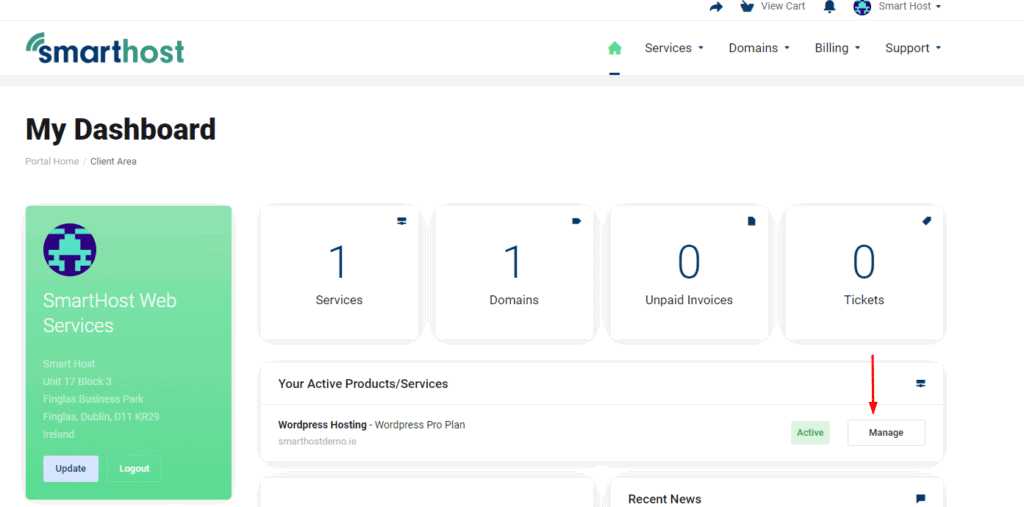Open the Domains count card

(x=514, y=273)
